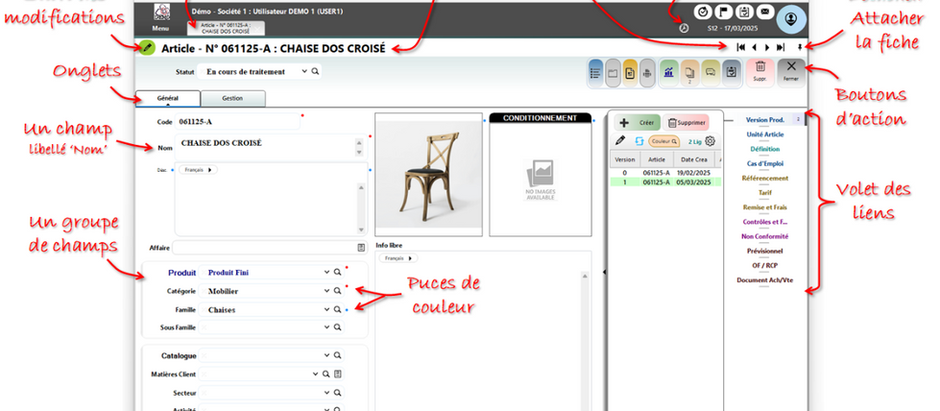Jump to the last record

(x=780, y=47)
